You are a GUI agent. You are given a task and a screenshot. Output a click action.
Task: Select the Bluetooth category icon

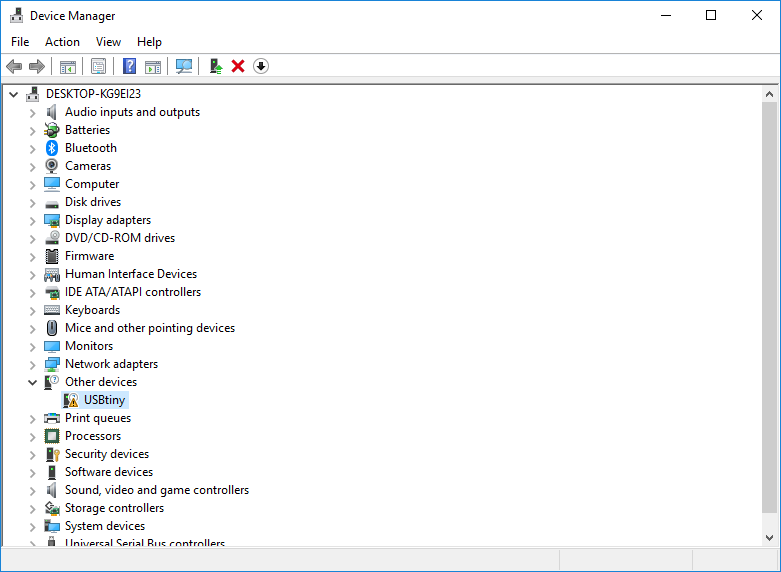point(52,148)
